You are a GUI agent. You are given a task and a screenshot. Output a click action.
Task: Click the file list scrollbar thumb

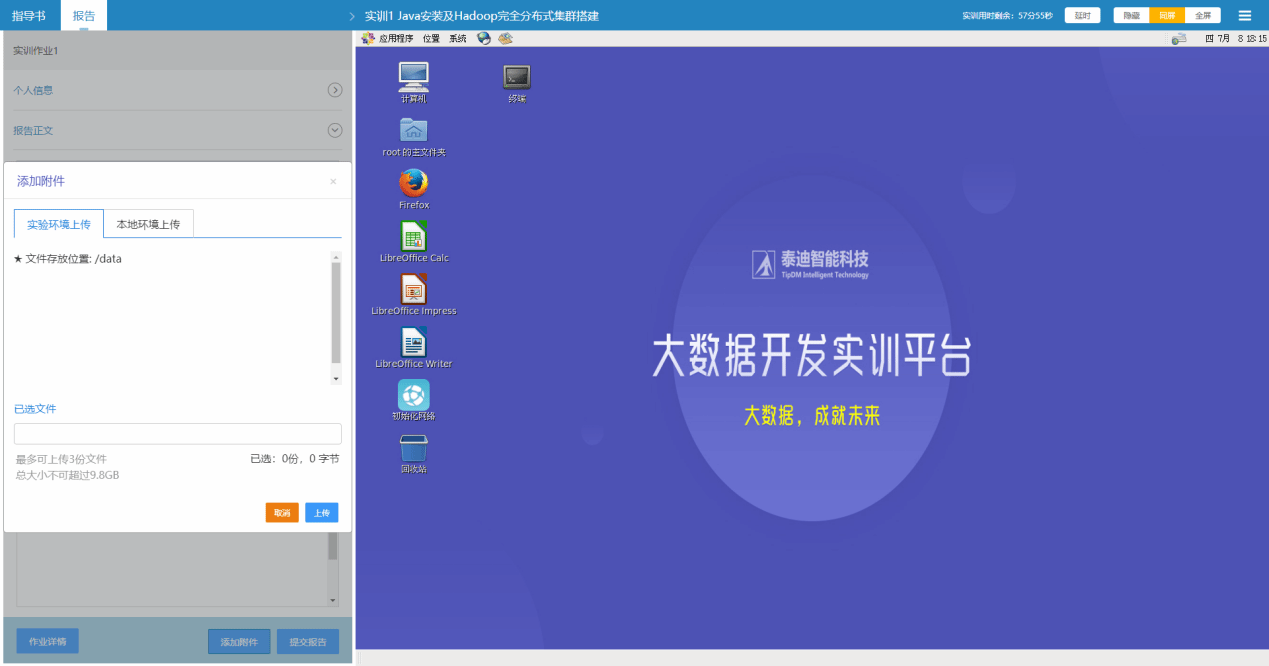click(x=336, y=313)
